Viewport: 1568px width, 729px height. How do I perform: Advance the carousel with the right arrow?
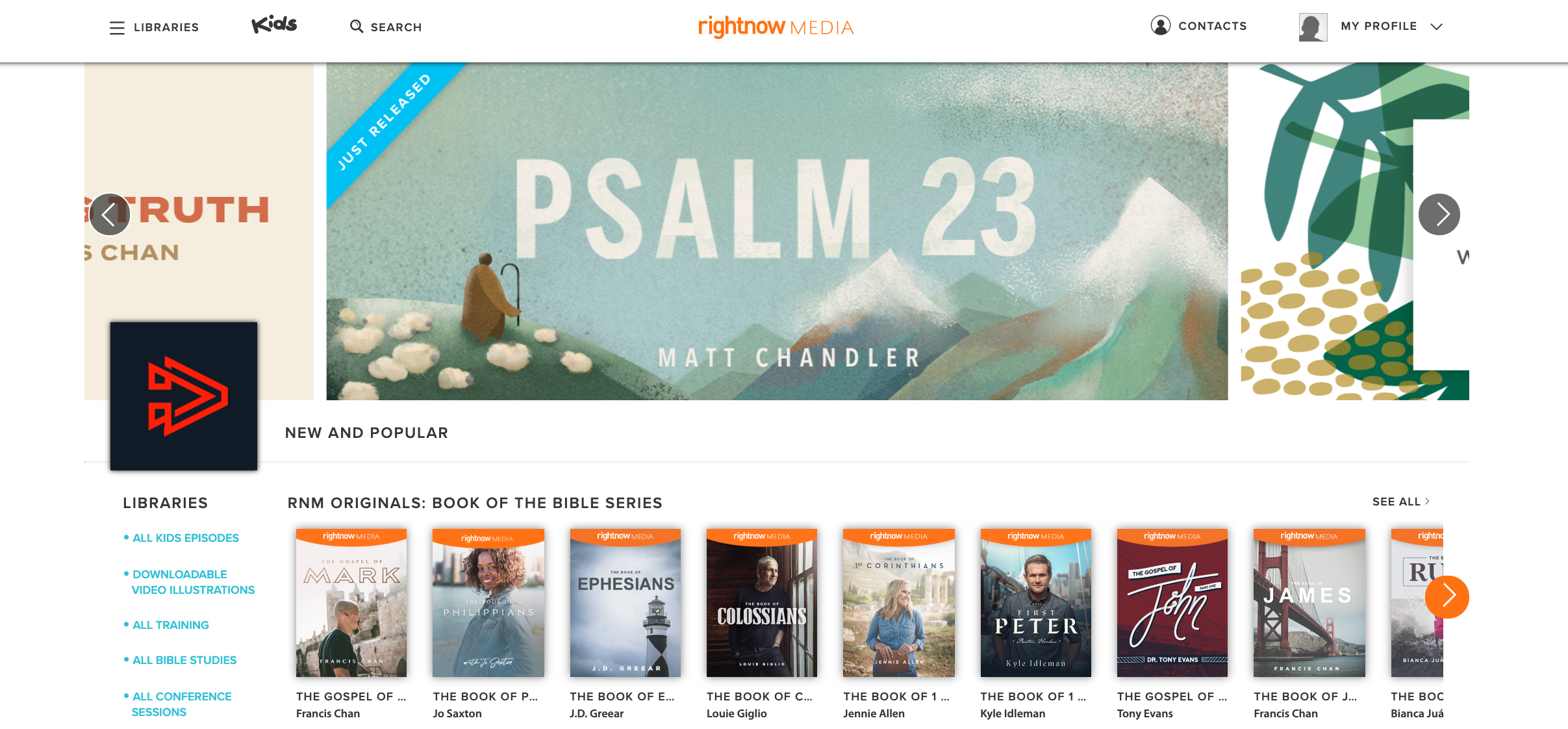coord(1439,214)
